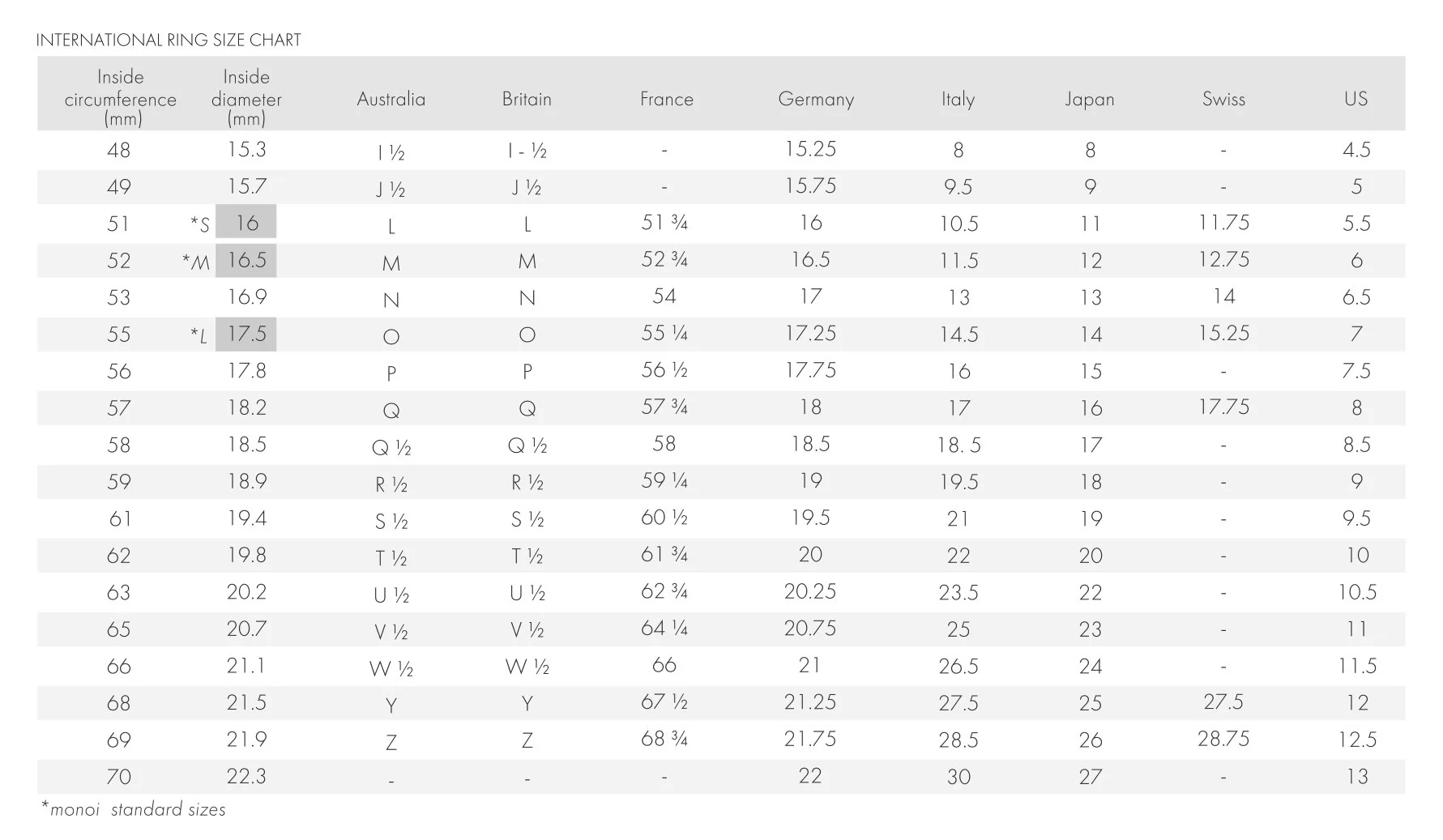Click the Japan column header
The height and width of the screenshot is (840, 1443).
click(x=1089, y=100)
